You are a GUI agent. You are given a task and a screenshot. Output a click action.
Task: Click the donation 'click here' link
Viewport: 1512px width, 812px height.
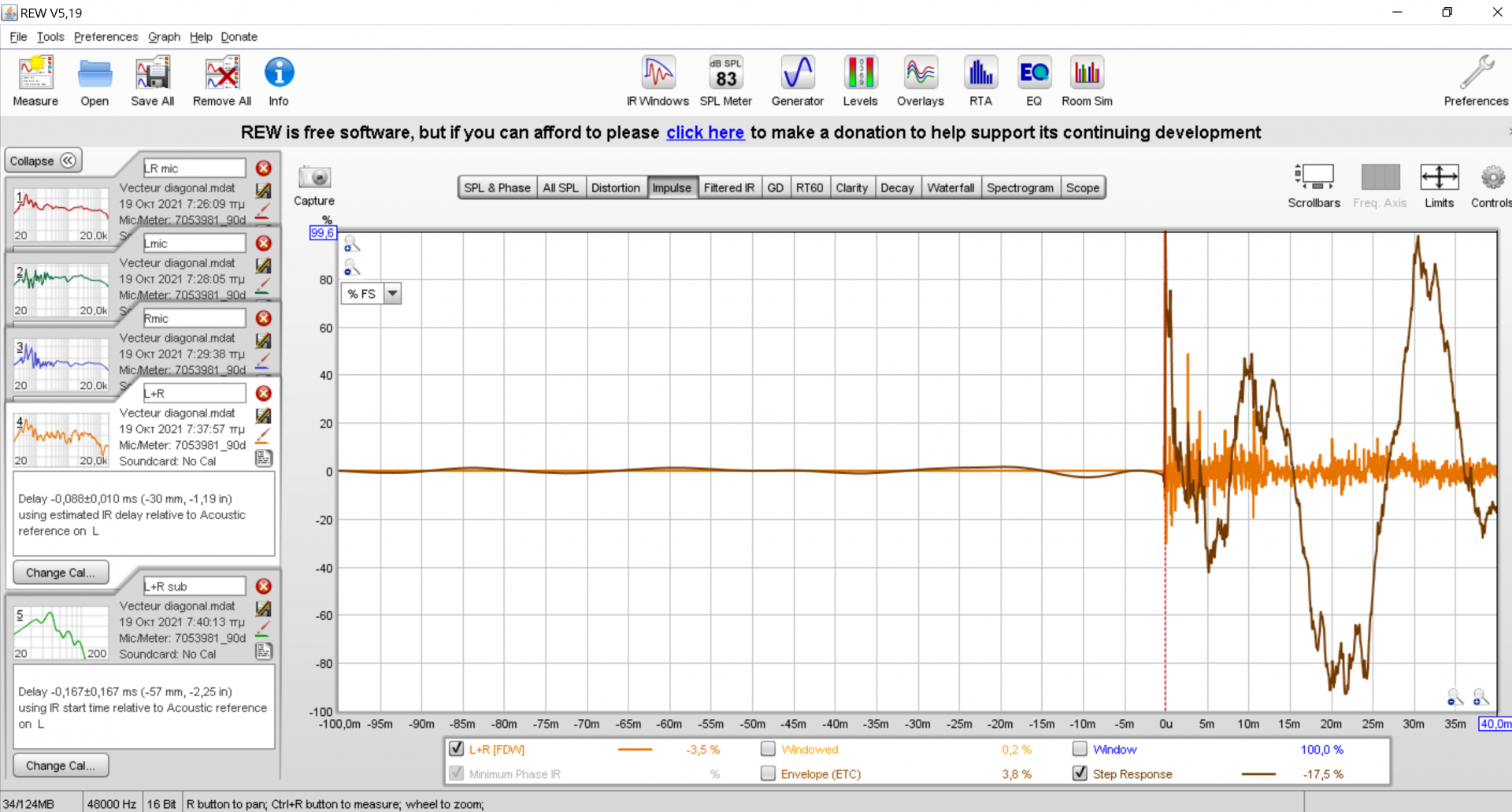(705, 132)
